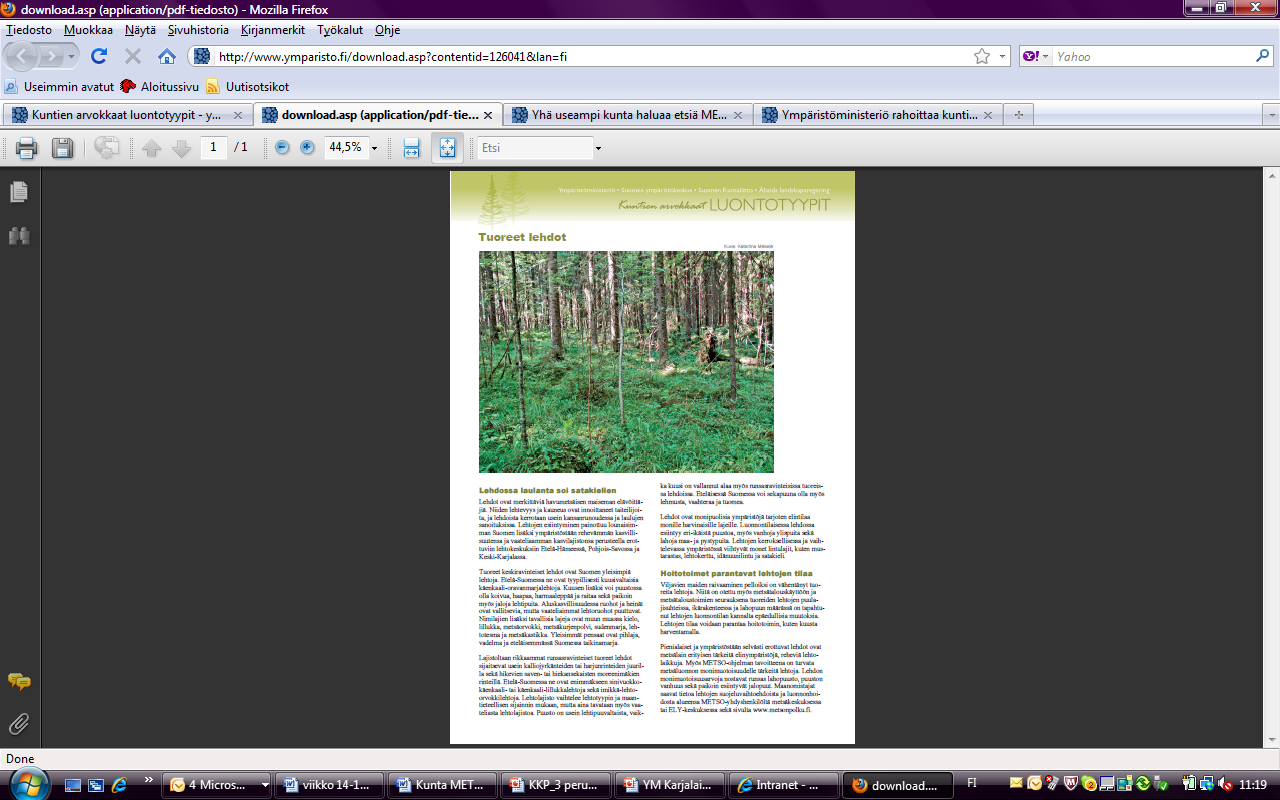Viewport: 1280px width, 800px height.
Task: Click the Collaborate live toolbar icon
Action: [x=106, y=149]
